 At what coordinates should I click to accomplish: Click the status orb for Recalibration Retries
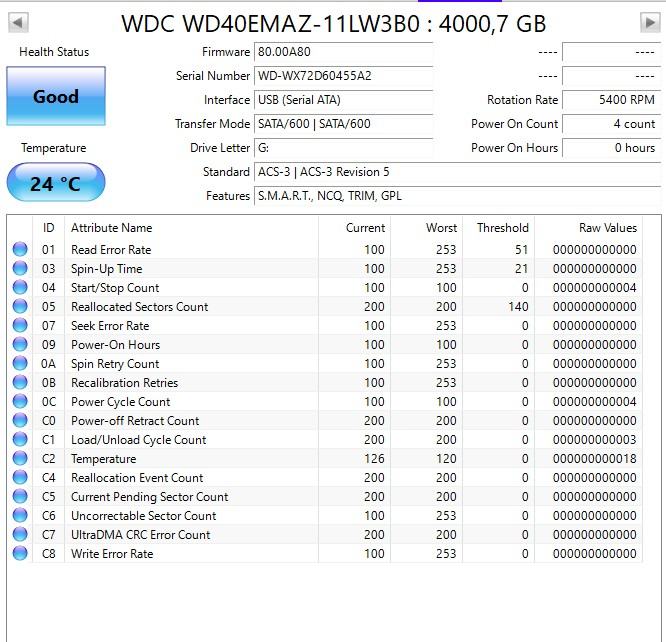click(x=20, y=382)
